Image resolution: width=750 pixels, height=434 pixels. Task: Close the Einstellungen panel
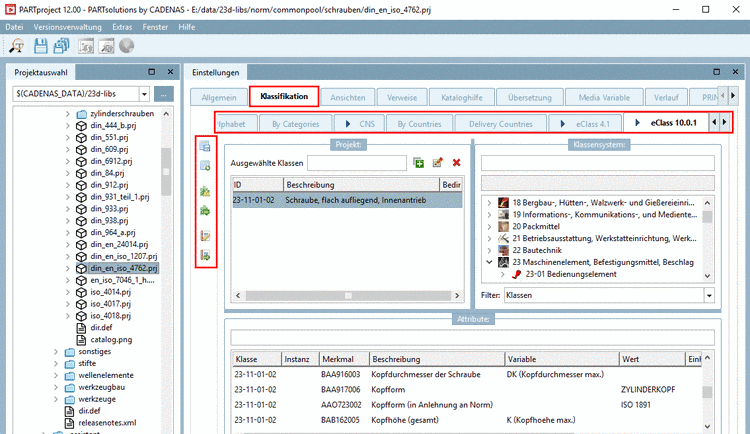pos(735,72)
